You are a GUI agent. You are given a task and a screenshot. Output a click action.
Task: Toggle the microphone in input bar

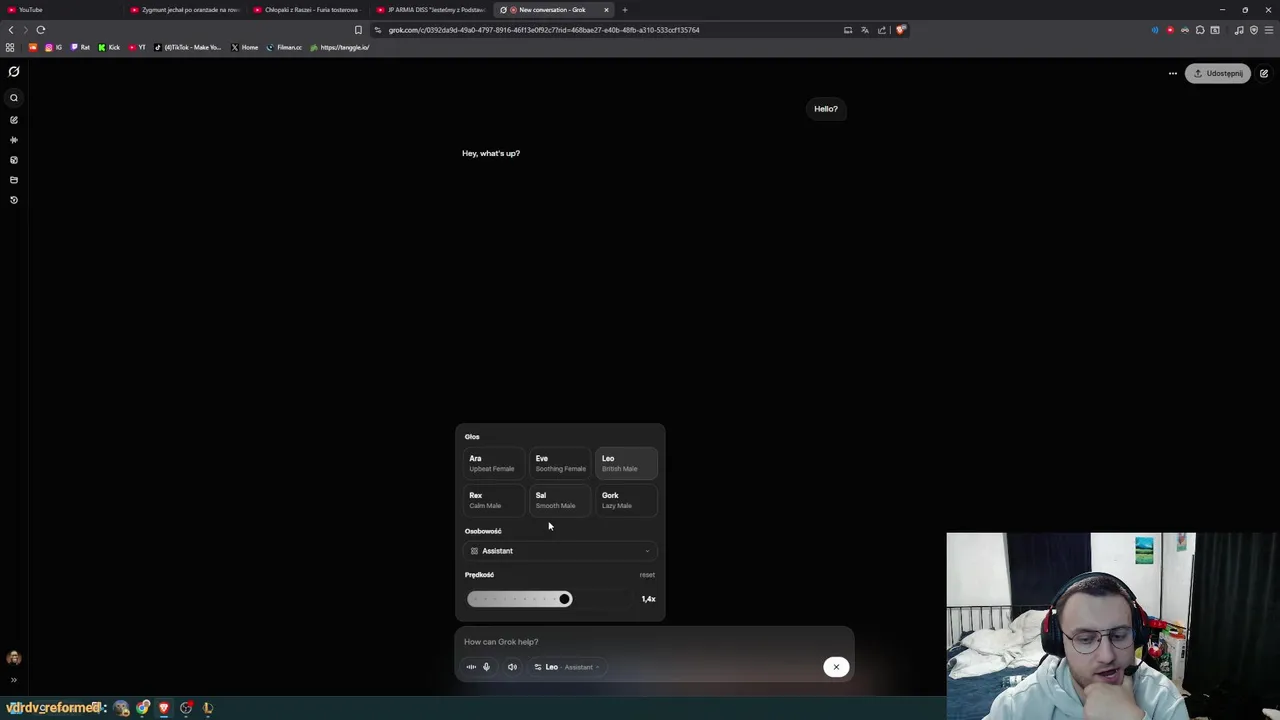(487, 667)
